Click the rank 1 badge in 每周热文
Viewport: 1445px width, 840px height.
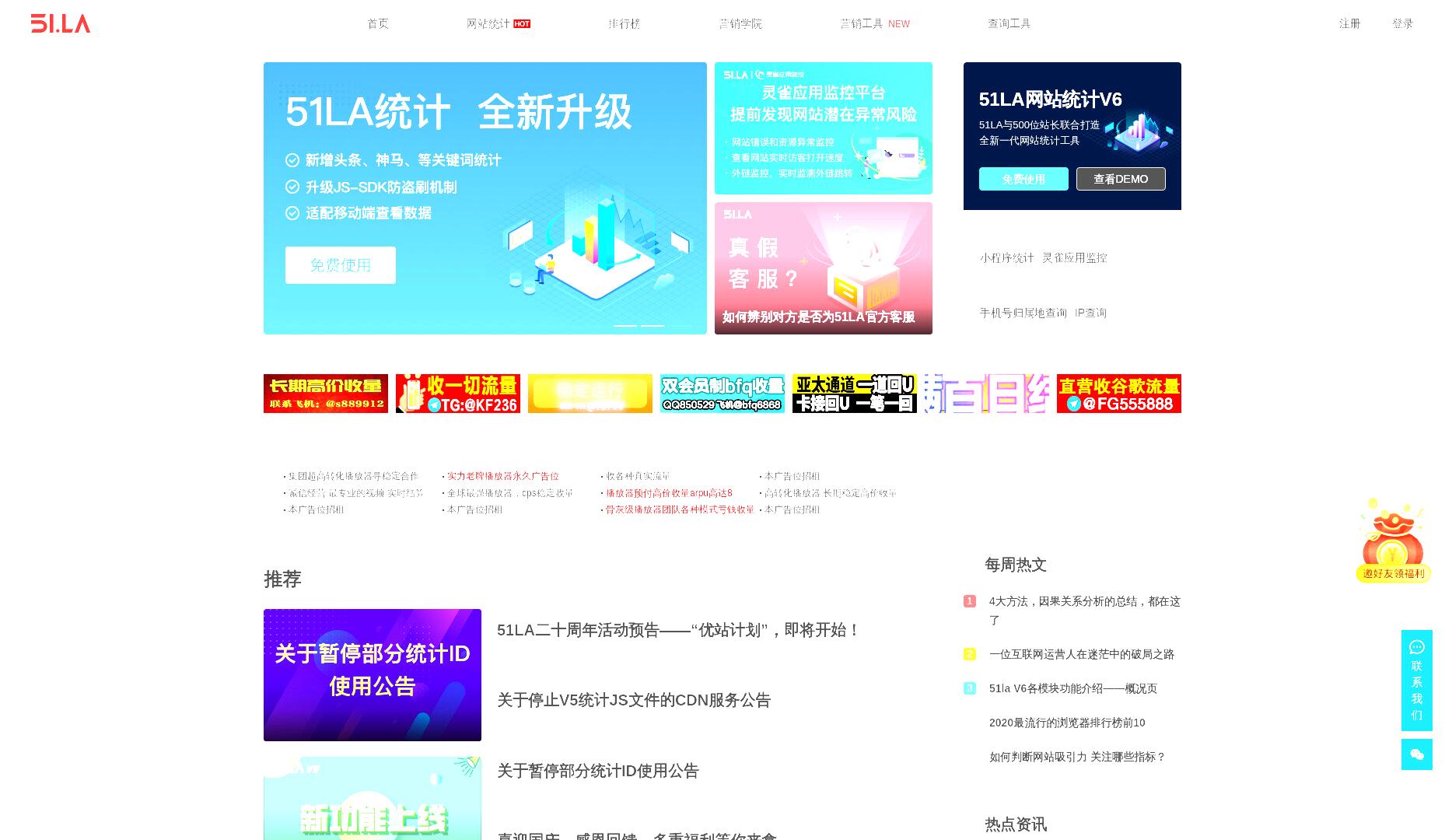click(x=970, y=601)
